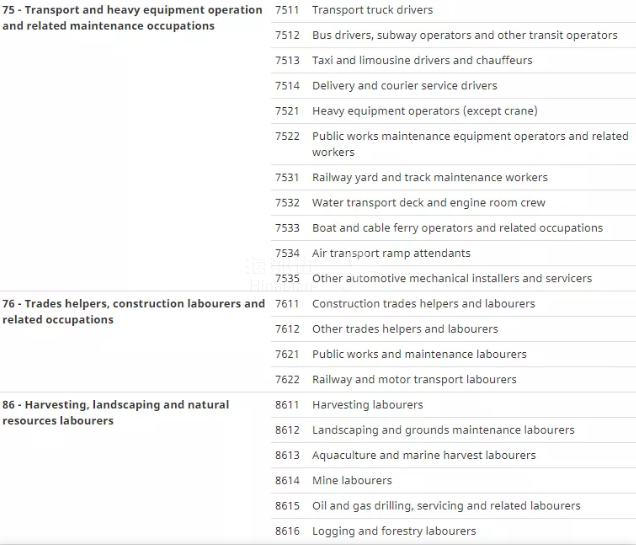
Task: Click the code 7513
Action: [x=287, y=60]
